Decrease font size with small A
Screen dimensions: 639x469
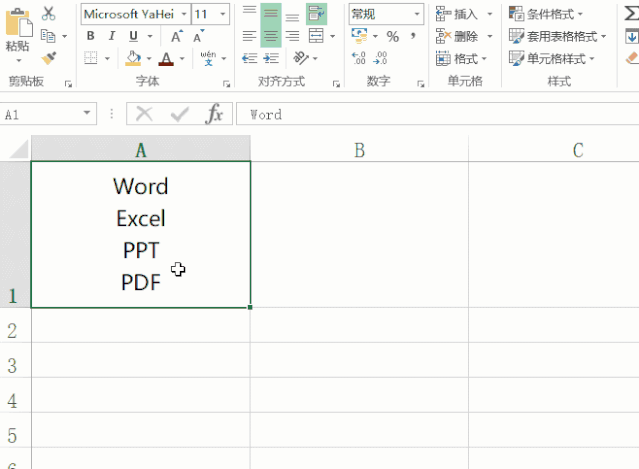pyautogui.click(x=199, y=36)
